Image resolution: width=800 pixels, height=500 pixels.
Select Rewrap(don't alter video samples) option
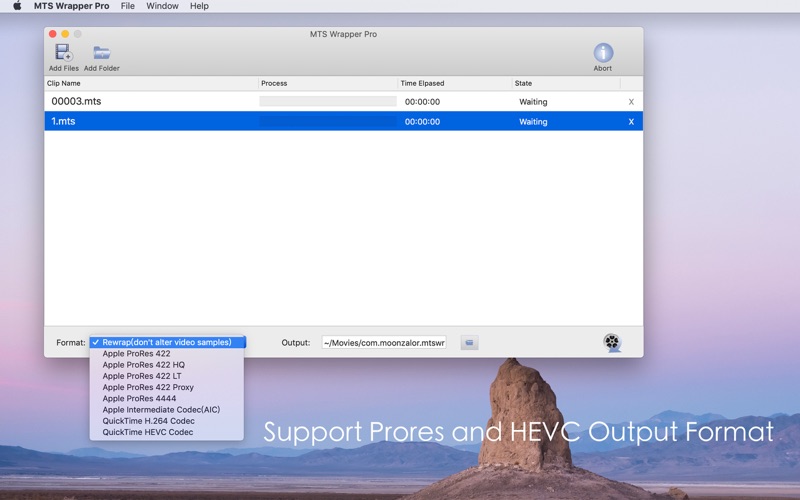point(167,342)
